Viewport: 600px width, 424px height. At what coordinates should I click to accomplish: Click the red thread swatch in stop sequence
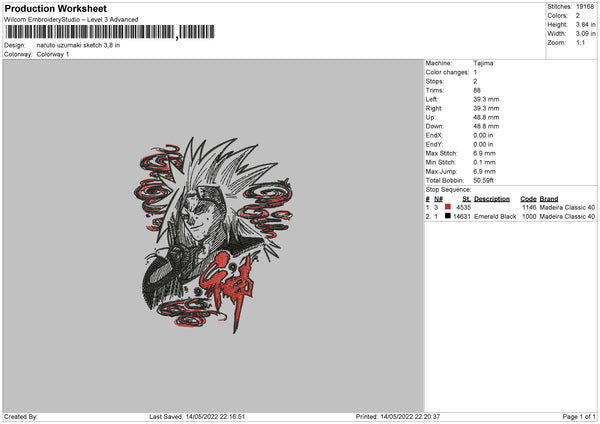tap(448, 207)
